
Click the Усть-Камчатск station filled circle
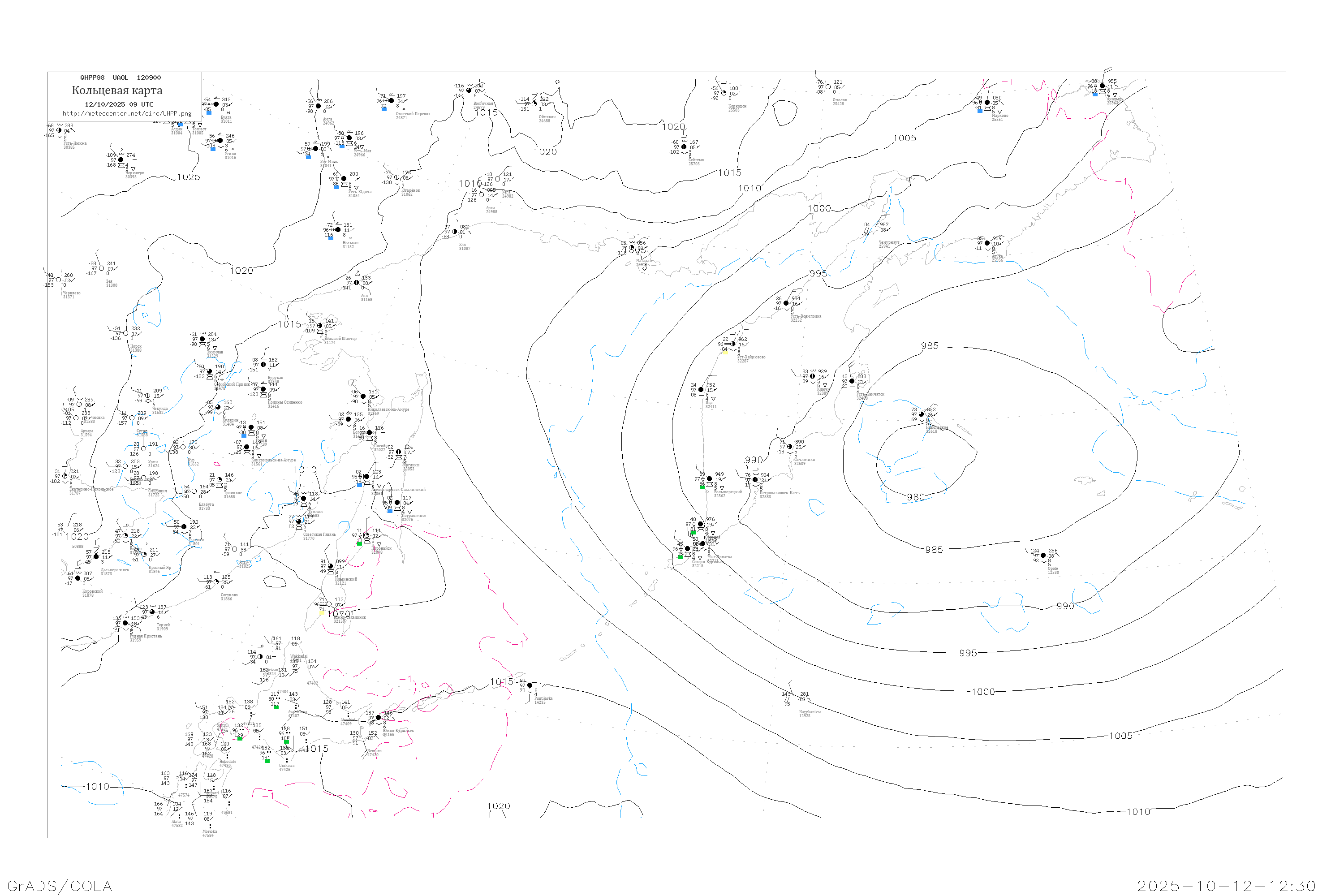(852, 381)
